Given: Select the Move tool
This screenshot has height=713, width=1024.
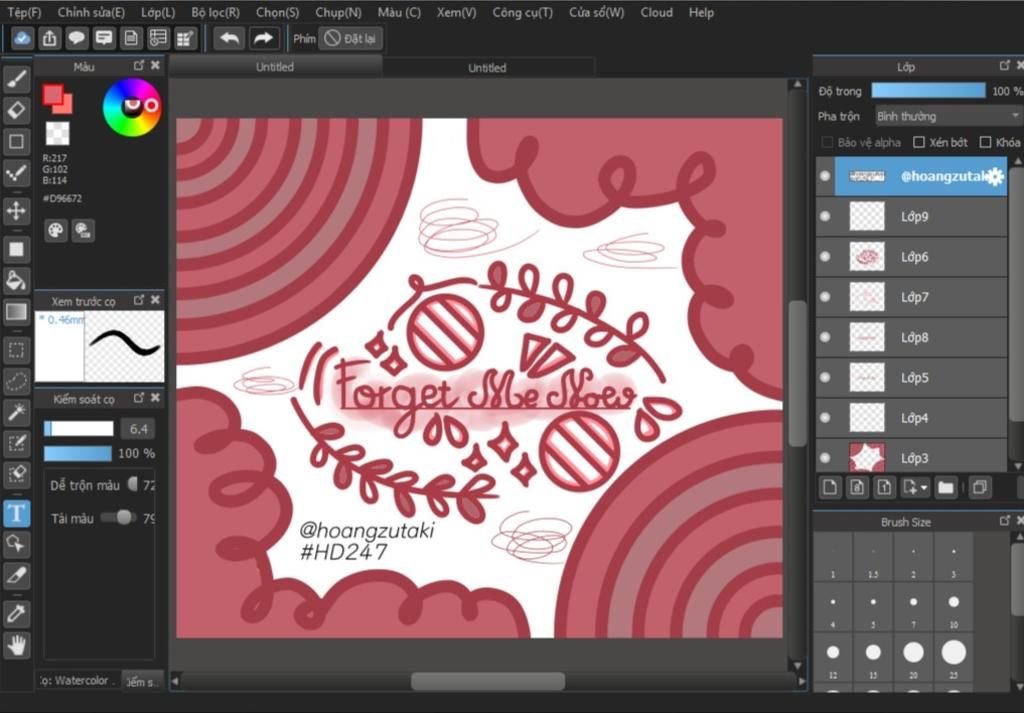Looking at the screenshot, I should point(16,211).
